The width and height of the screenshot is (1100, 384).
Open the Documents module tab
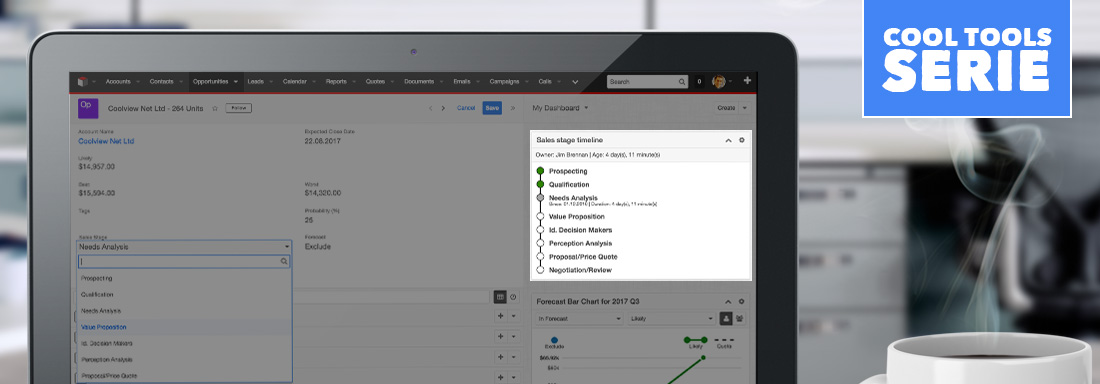420,81
